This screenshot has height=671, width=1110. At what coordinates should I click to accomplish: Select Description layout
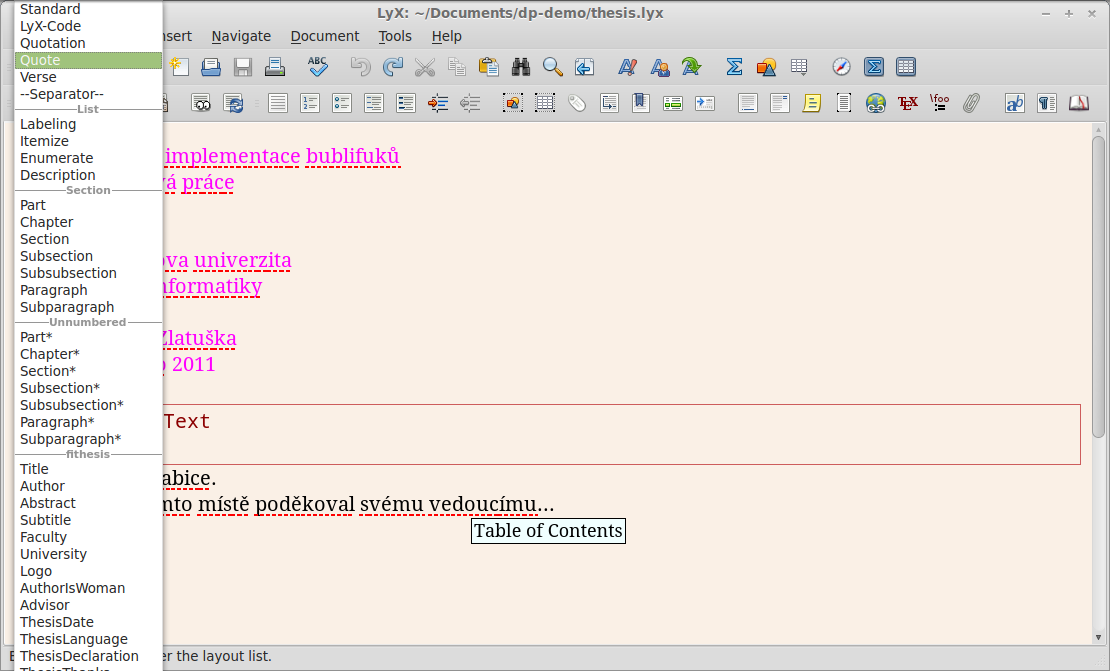(x=88, y=175)
